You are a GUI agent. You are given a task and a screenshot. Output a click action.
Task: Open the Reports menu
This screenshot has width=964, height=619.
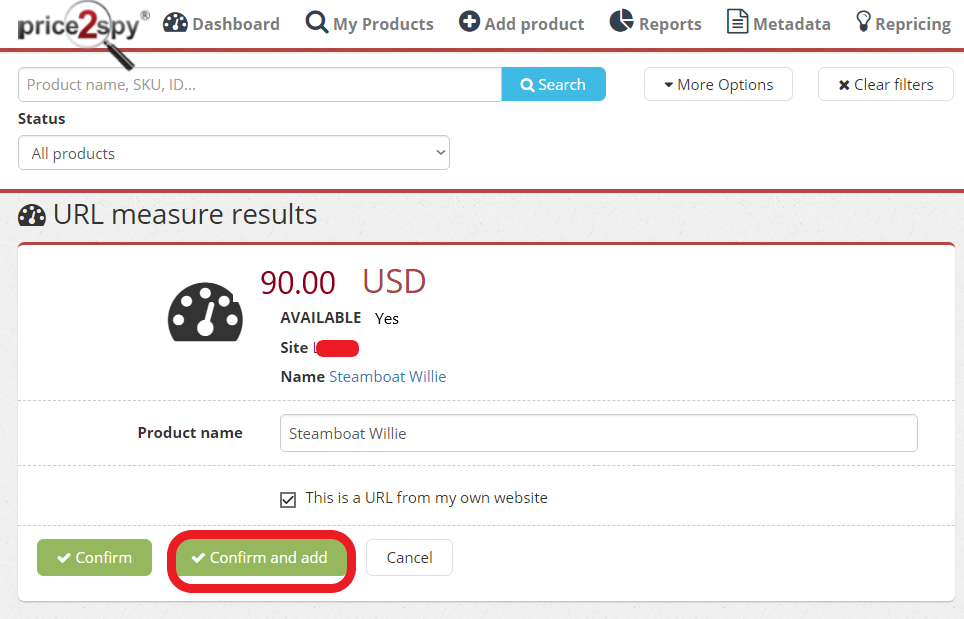[655, 23]
